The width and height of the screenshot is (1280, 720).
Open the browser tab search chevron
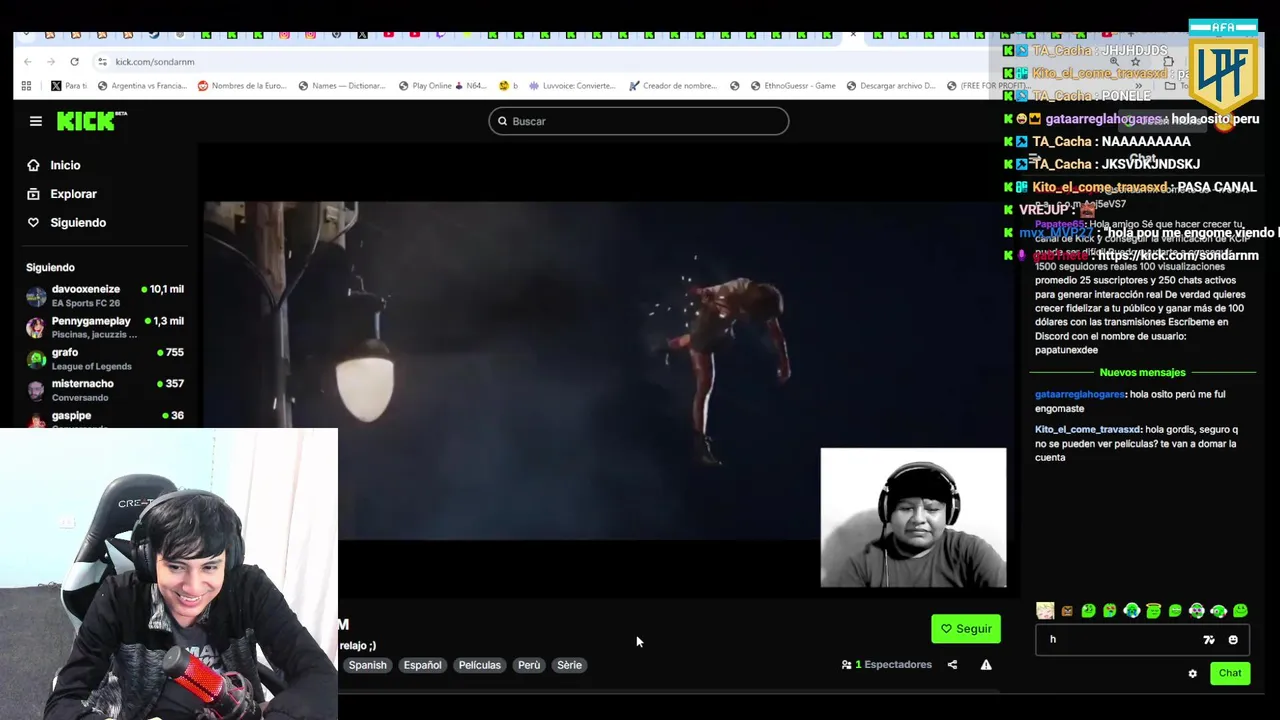tap(26, 34)
